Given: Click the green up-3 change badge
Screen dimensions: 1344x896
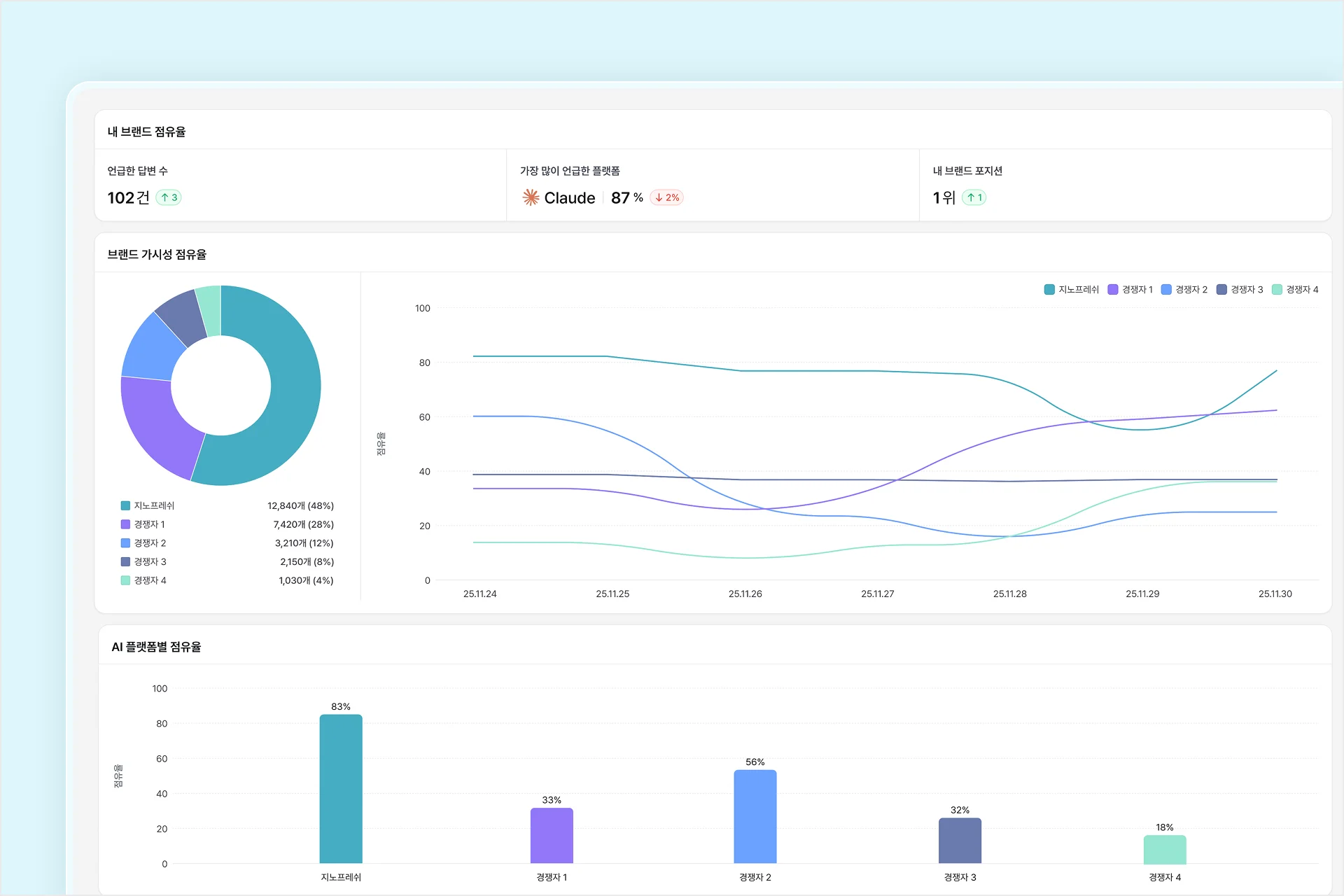Looking at the screenshot, I should pos(169,197).
